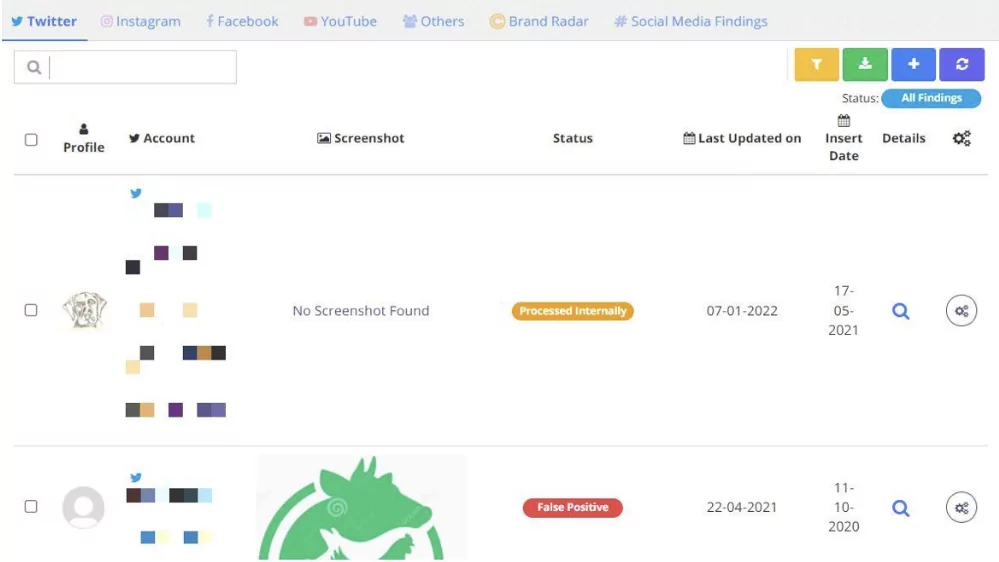Click the No Screenshot Found text

pos(361,311)
